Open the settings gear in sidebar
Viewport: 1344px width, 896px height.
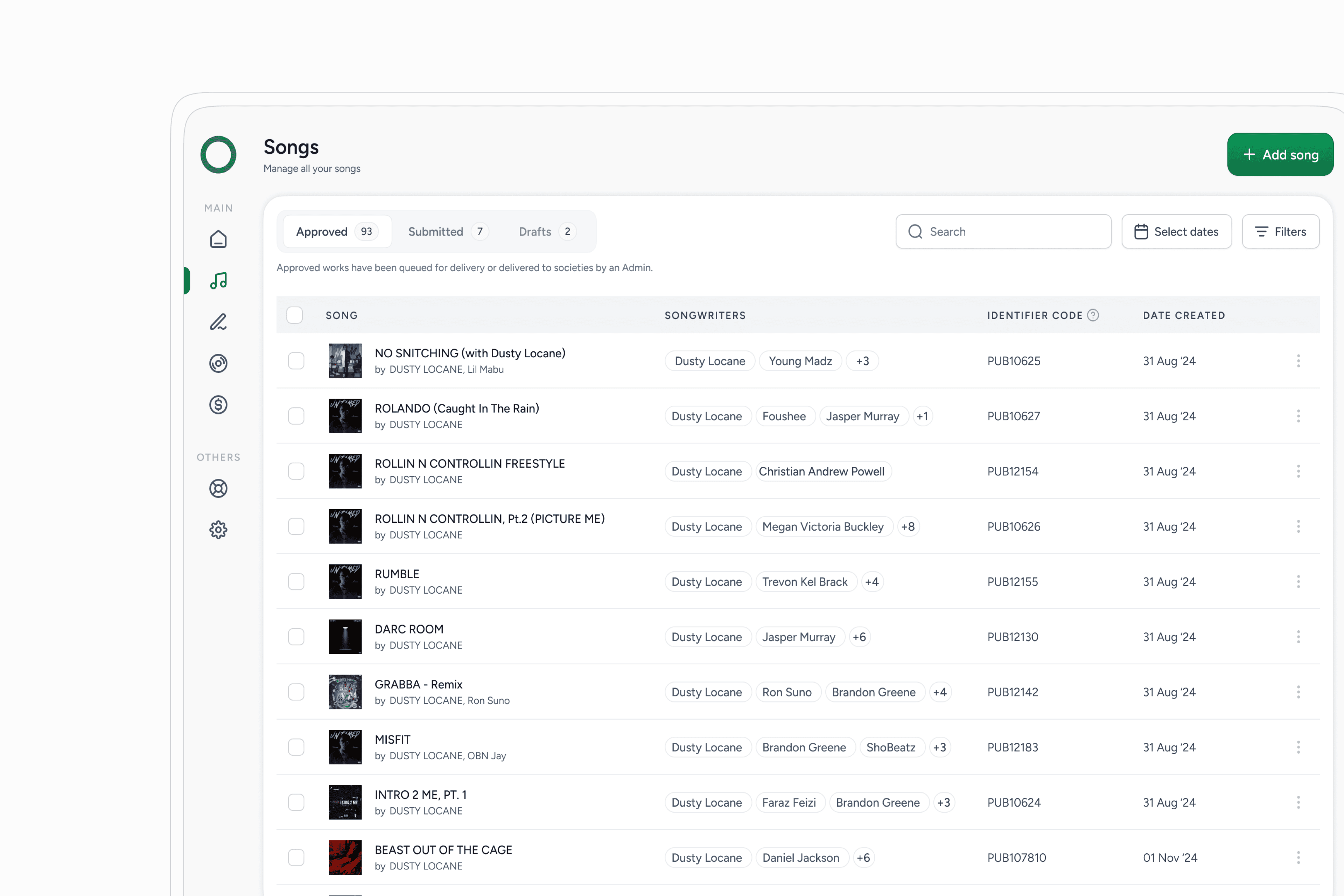[x=218, y=530]
